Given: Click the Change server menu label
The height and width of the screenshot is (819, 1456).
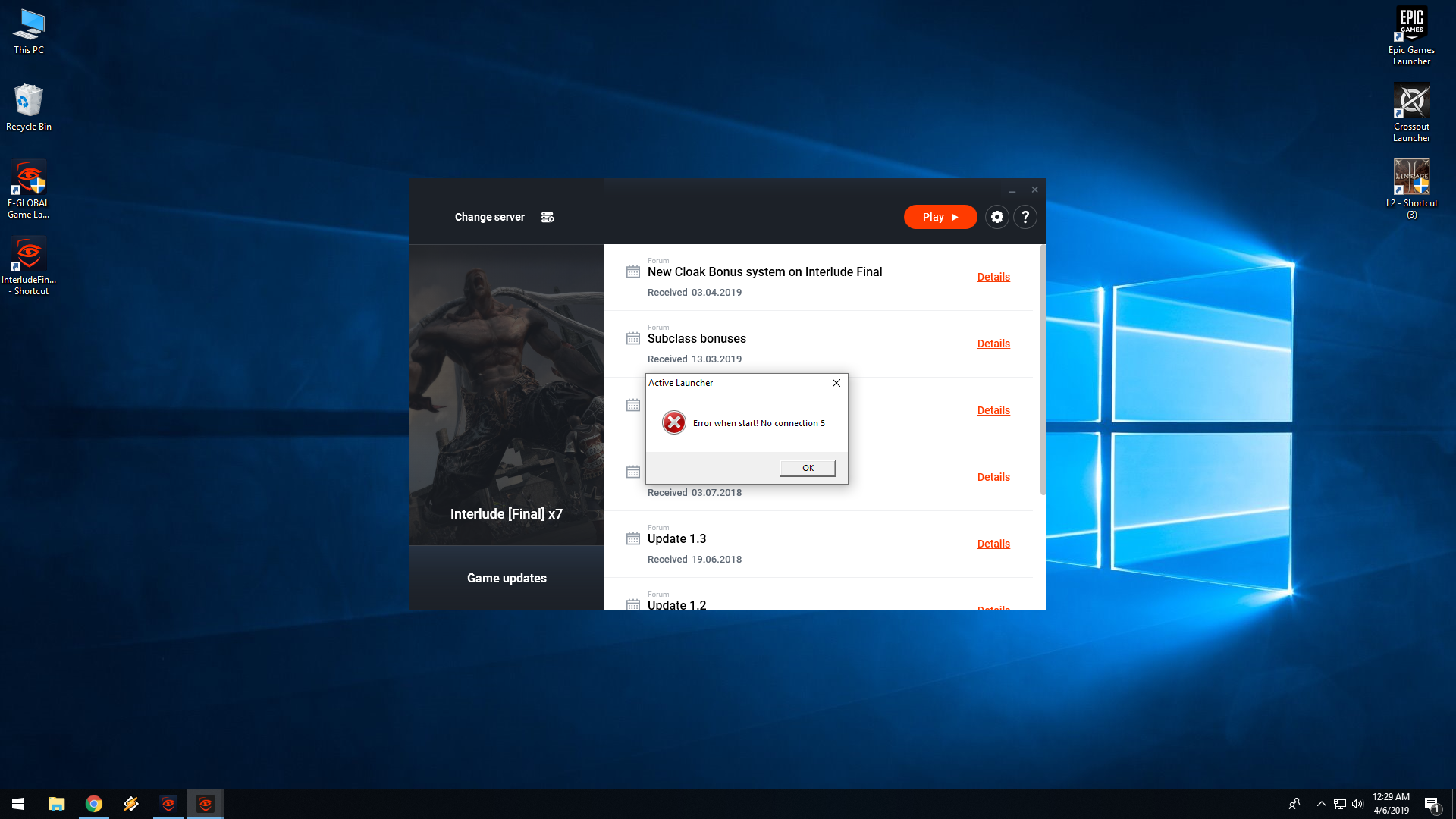Looking at the screenshot, I should [489, 217].
